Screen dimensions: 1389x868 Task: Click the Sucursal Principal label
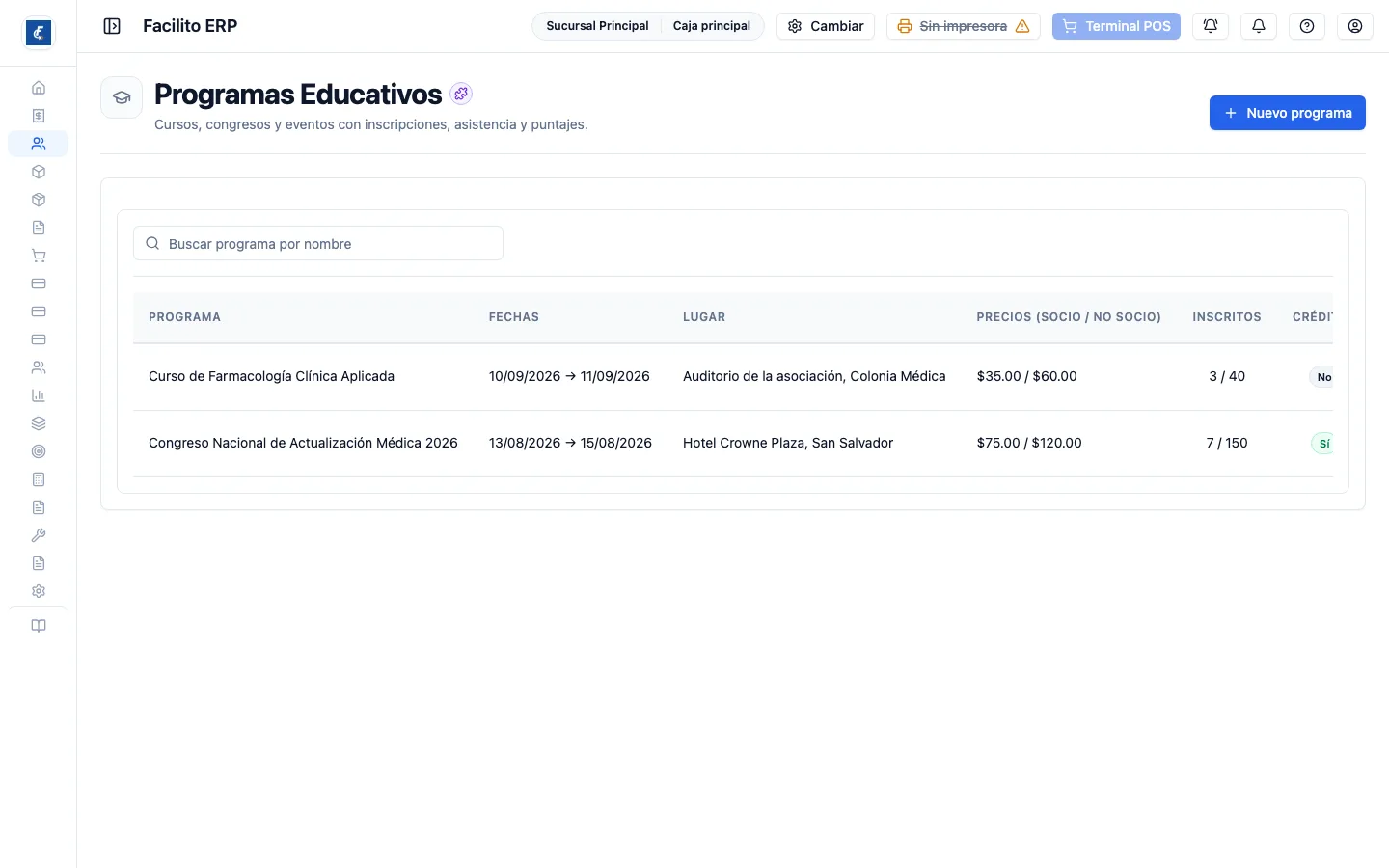click(597, 26)
